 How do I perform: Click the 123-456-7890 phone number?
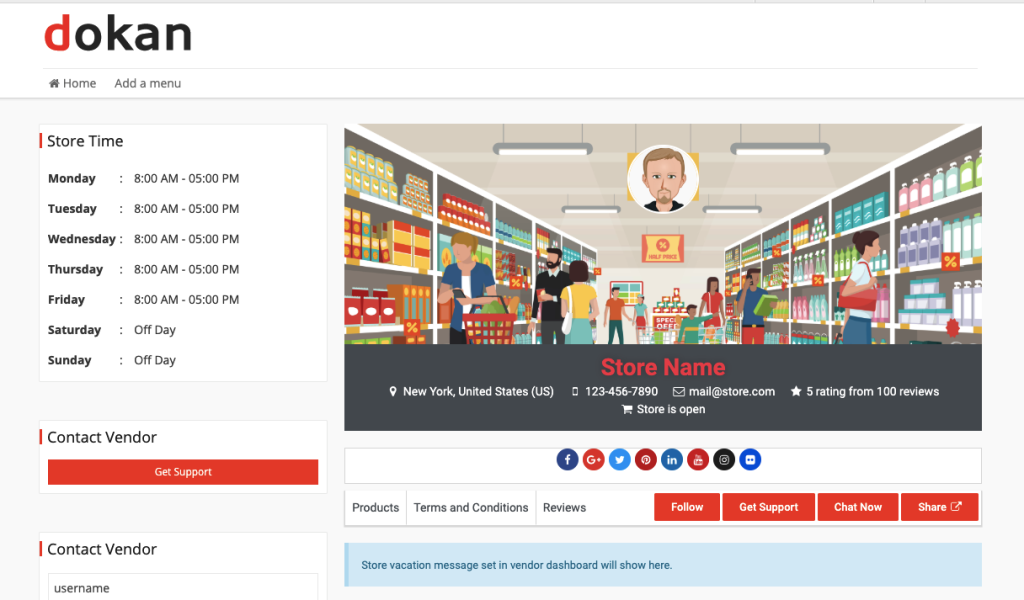coord(621,392)
